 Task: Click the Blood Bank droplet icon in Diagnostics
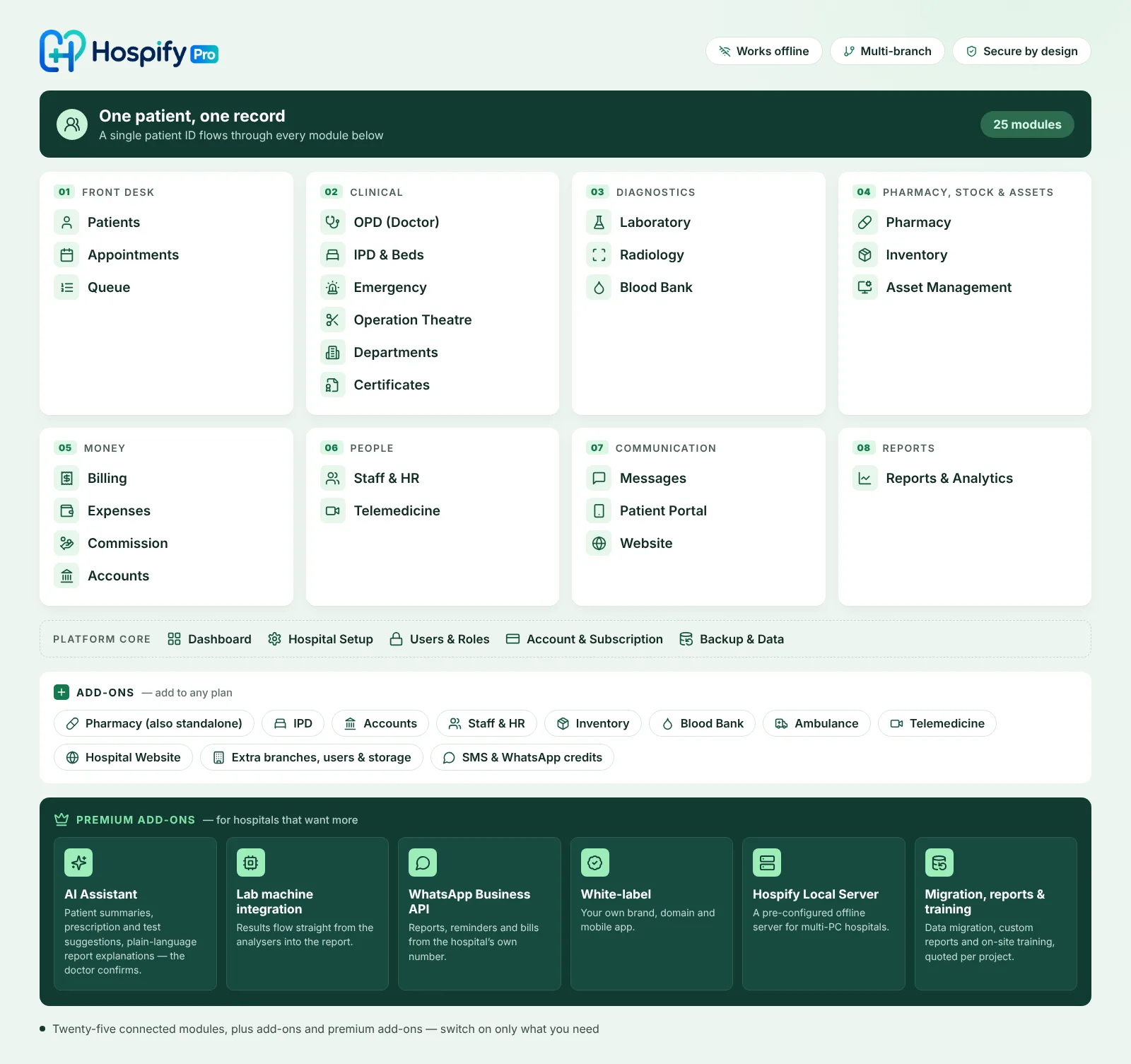coord(599,288)
